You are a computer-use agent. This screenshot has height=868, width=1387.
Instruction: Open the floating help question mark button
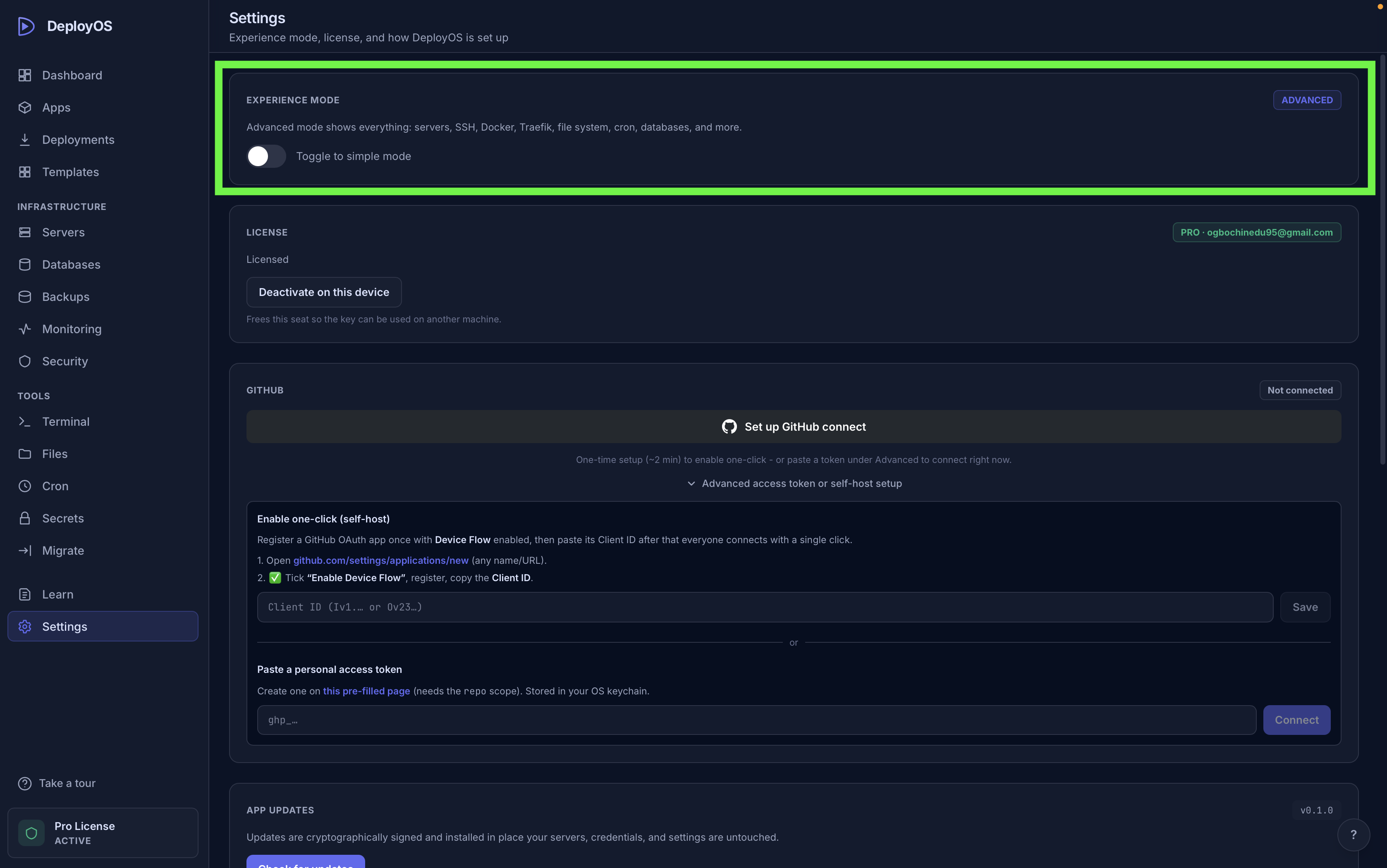click(1353, 835)
